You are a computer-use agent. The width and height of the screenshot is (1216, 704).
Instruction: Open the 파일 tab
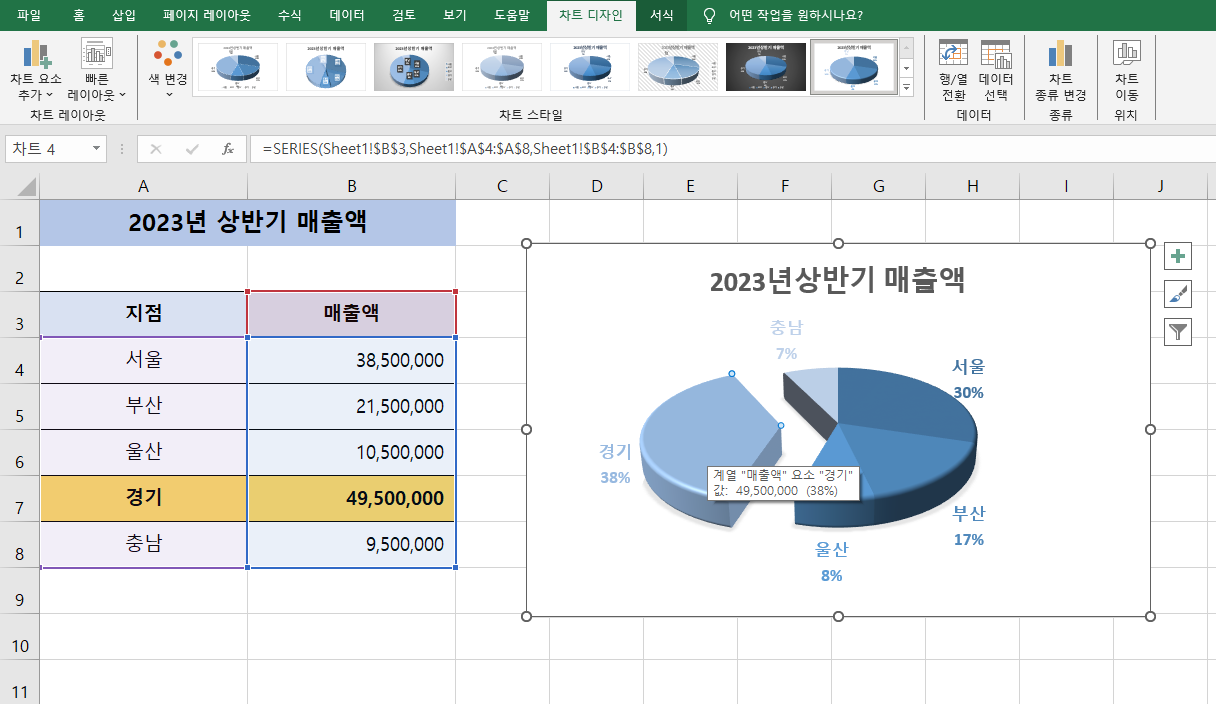(x=30, y=15)
